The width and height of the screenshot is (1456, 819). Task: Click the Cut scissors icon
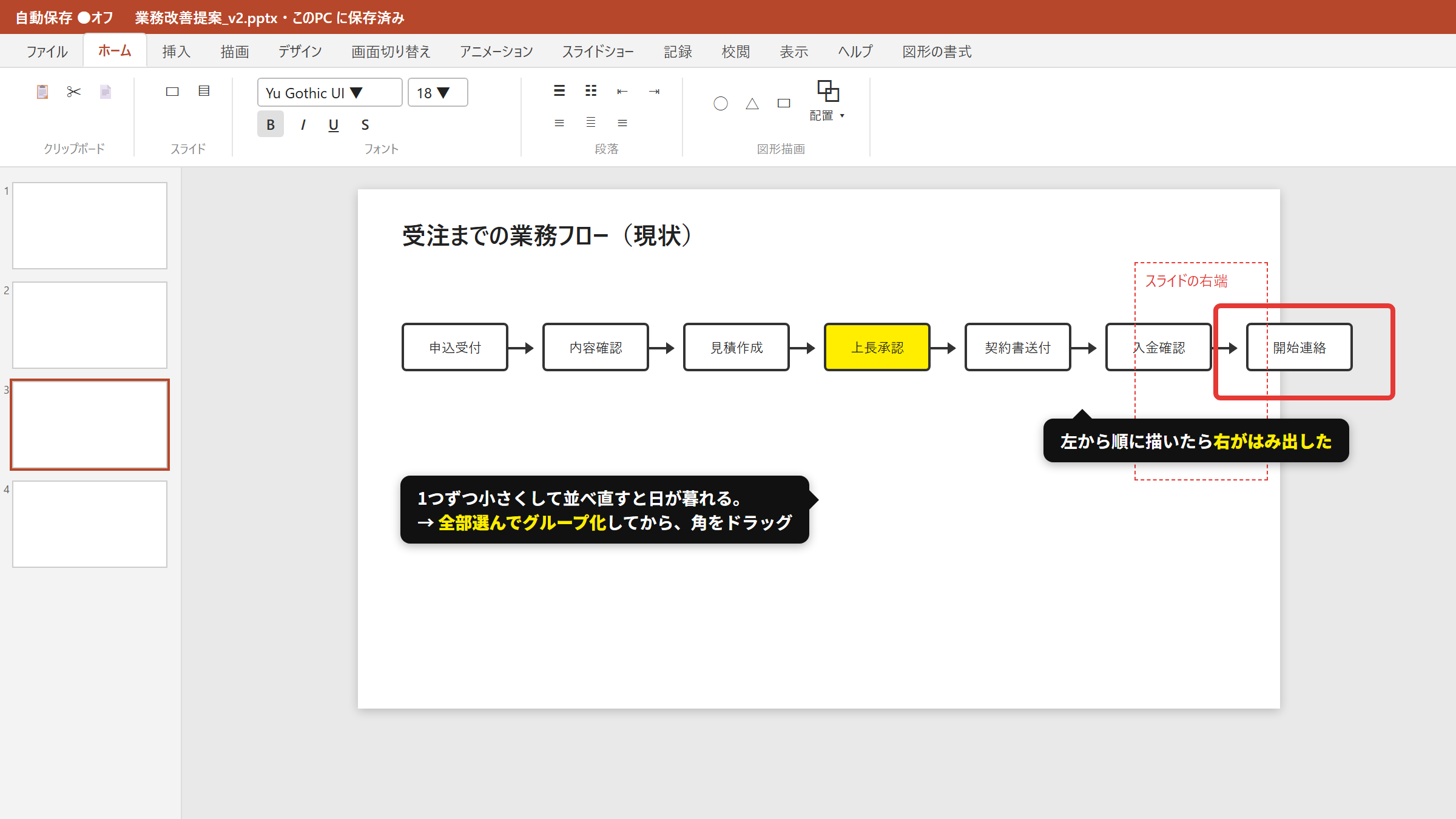click(74, 92)
